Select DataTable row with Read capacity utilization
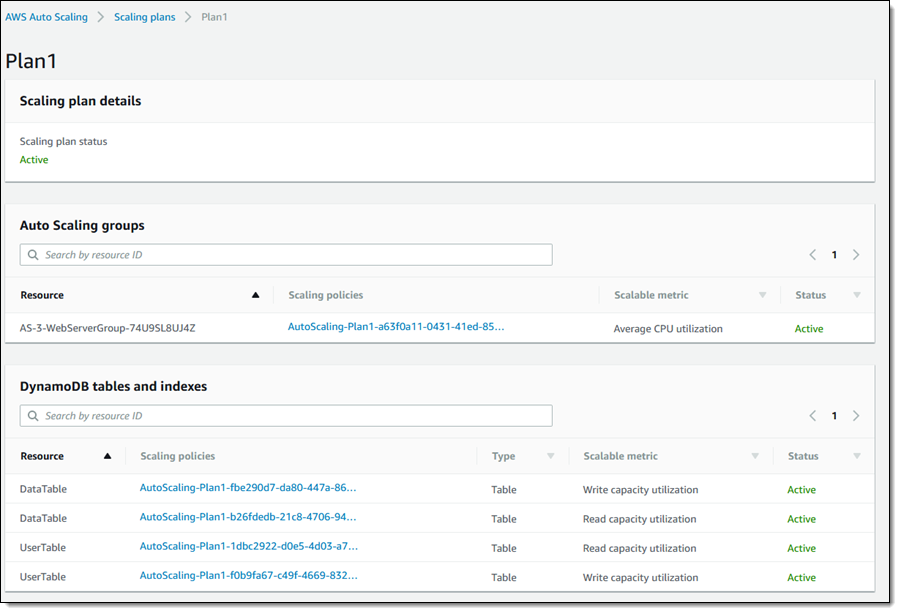Image resolution: width=900 pixels, height=613 pixels. tap(440, 518)
